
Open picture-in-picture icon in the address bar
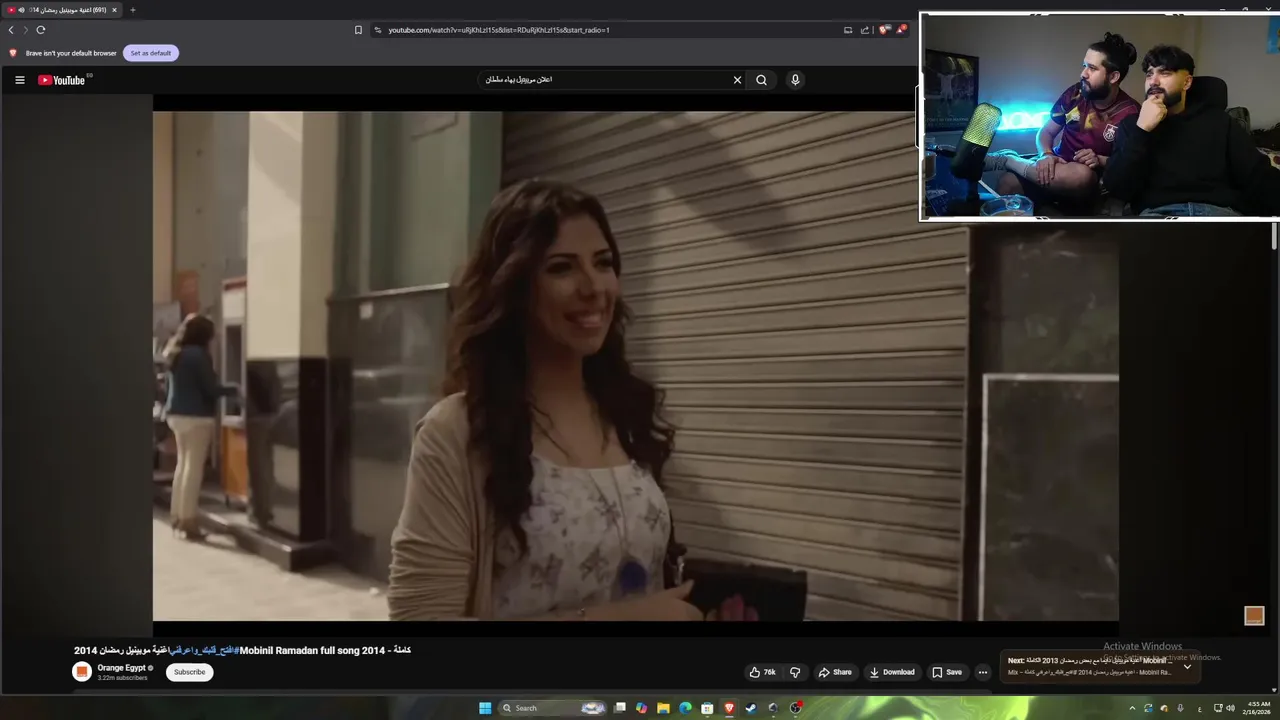point(848,30)
